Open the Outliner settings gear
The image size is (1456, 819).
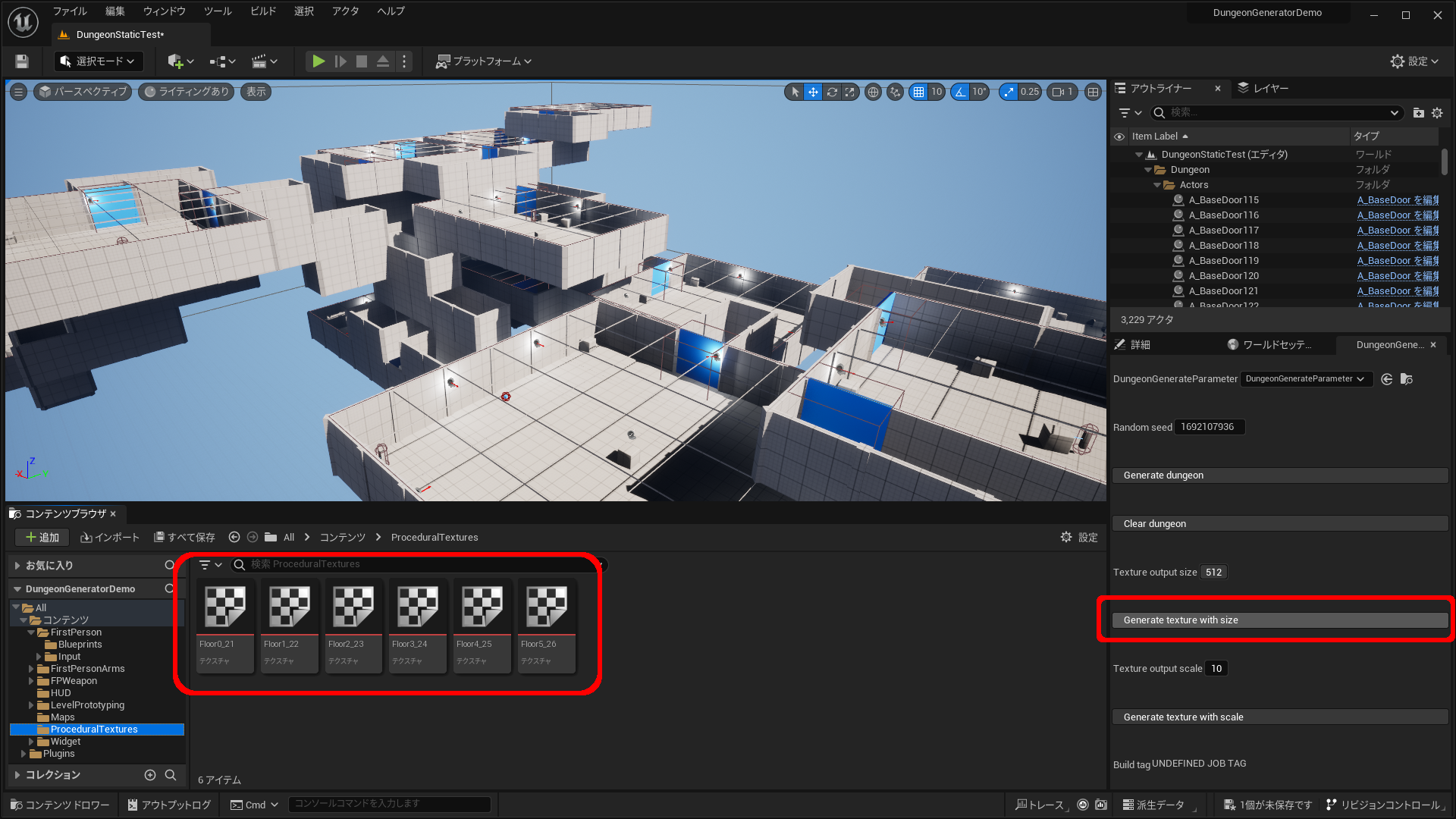1437,113
